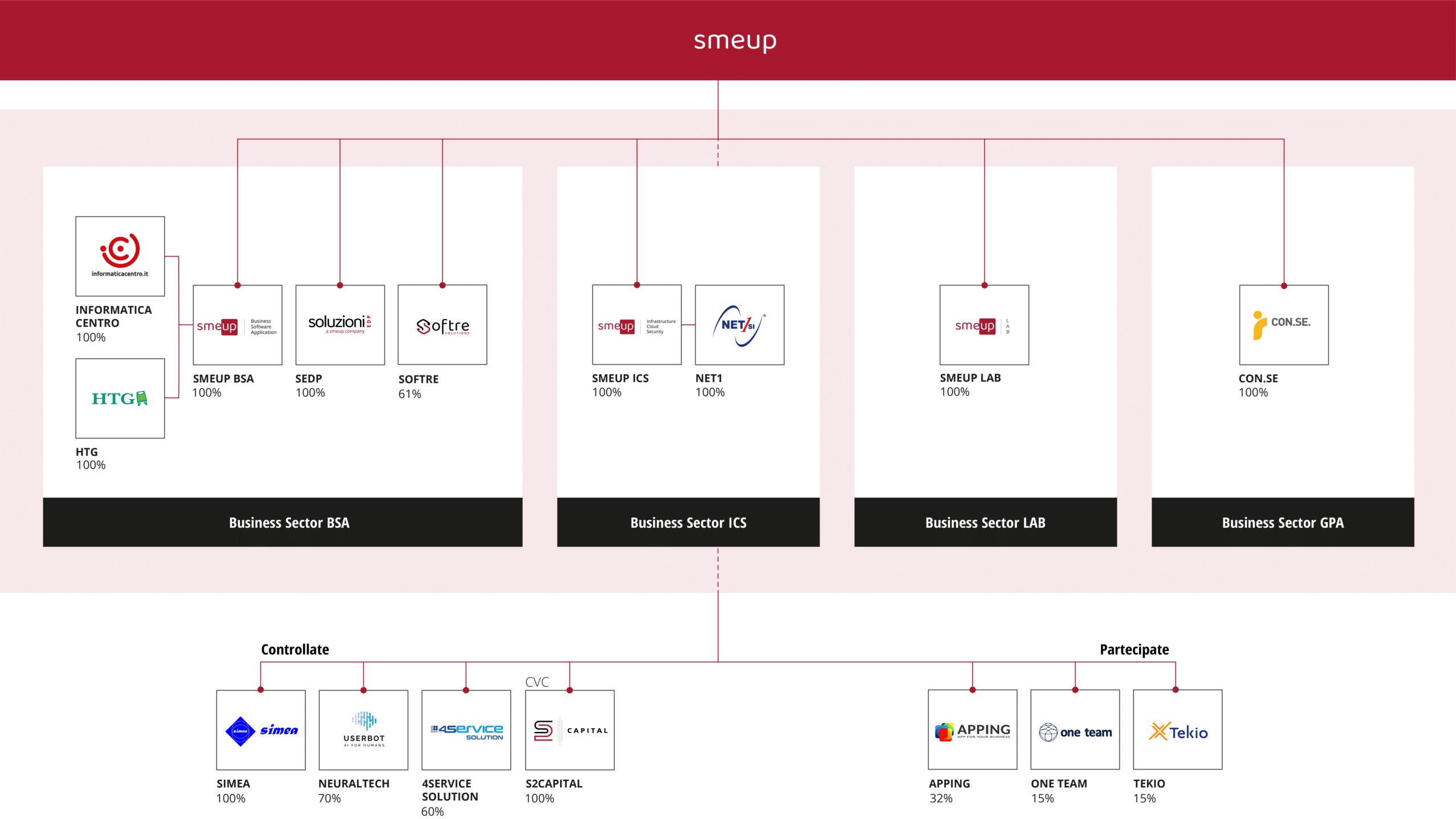Click the 70% value under NEURALTECH
This screenshot has height=819, width=1456.
click(x=330, y=799)
